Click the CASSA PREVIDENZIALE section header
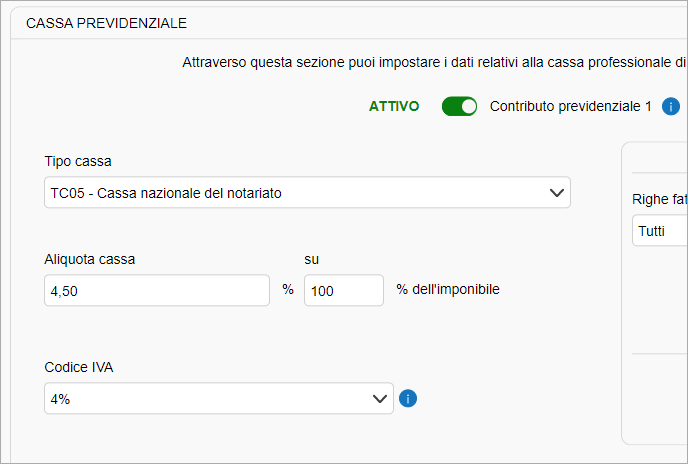Viewport: 688px width, 464px height. 106,23
